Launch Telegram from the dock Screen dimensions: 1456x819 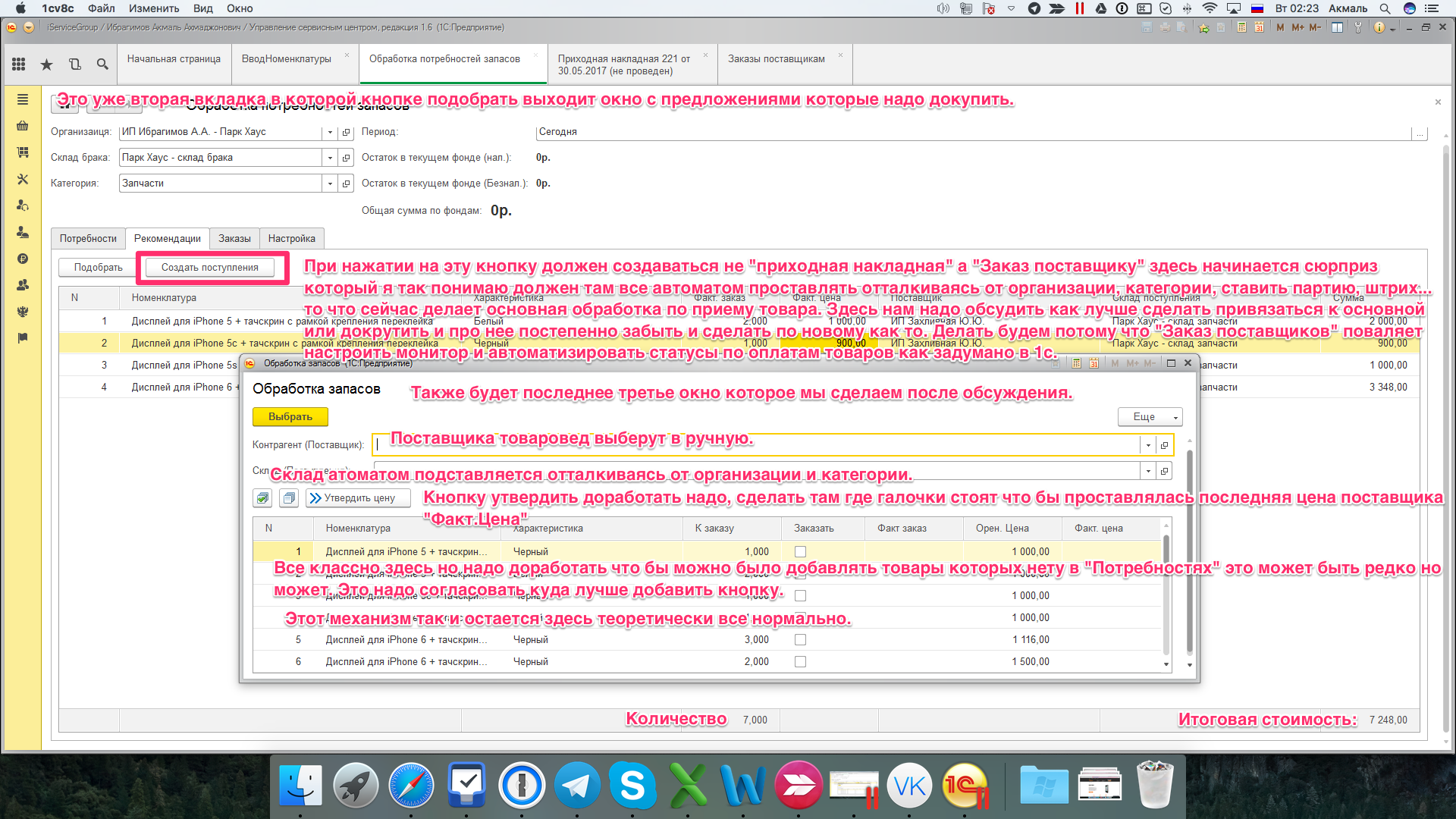[576, 786]
